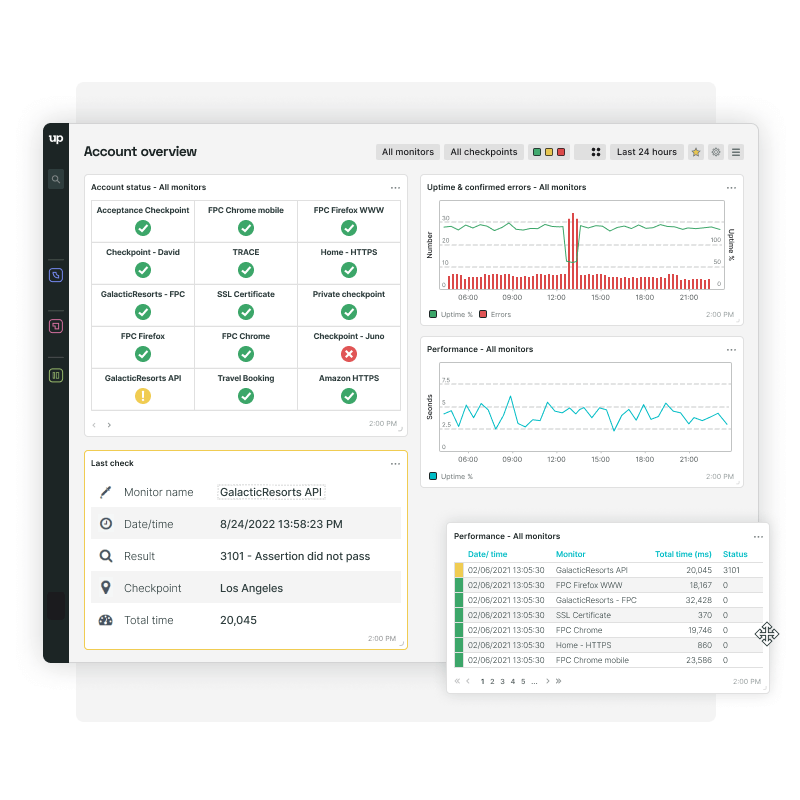Open dashboard settings via gear icon
This screenshot has height=800, width=800.
pyautogui.click(x=714, y=152)
